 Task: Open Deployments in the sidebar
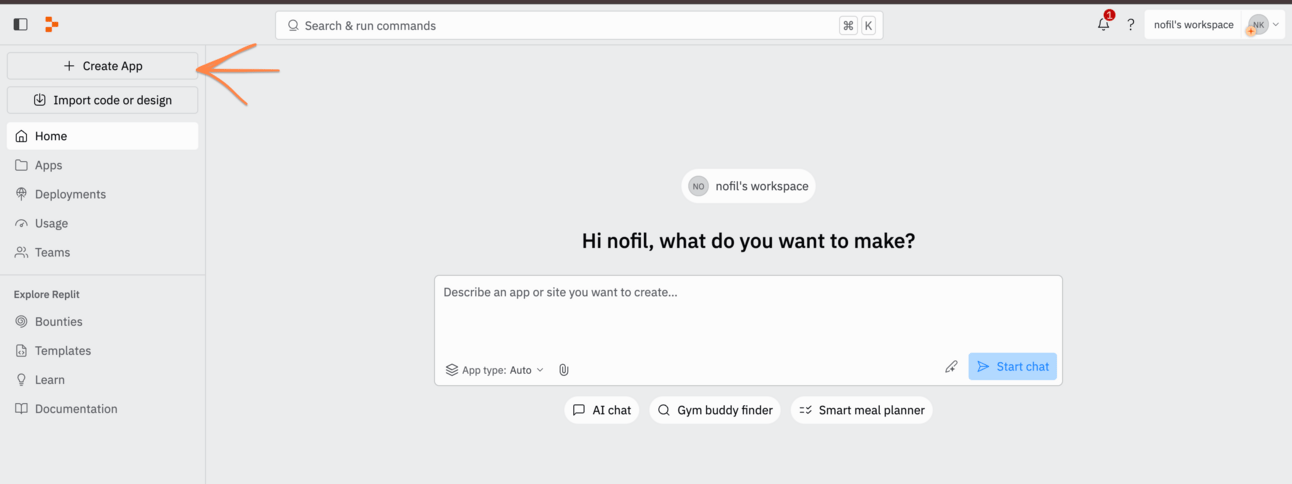click(x=102, y=194)
